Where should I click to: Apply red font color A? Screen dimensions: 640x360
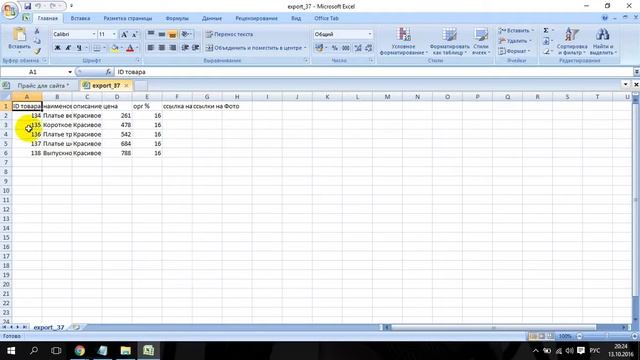coord(130,48)
